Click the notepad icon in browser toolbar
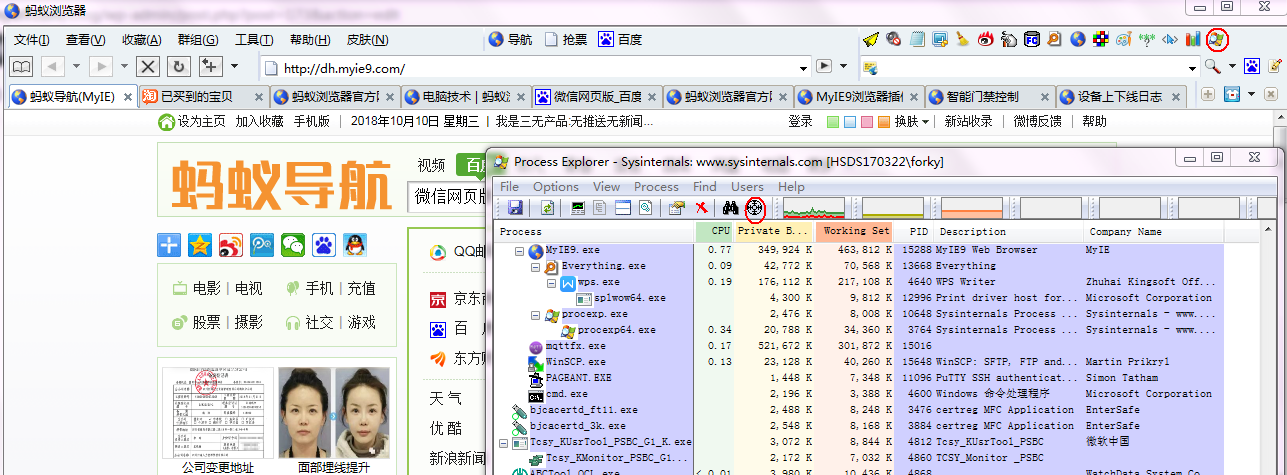Screen dimensions: 1287x475 [916, 40]
